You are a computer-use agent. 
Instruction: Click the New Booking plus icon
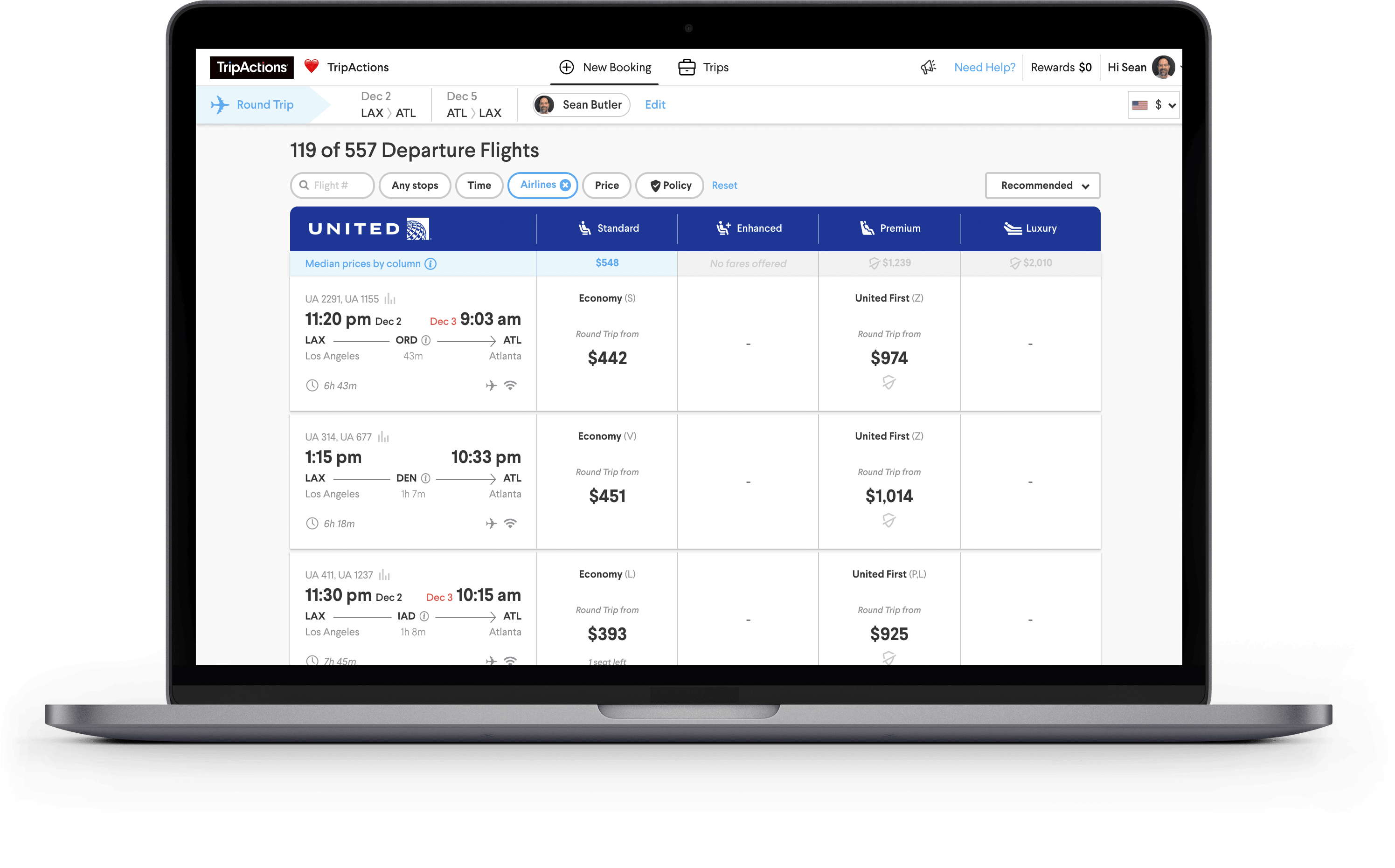(567, 67)
